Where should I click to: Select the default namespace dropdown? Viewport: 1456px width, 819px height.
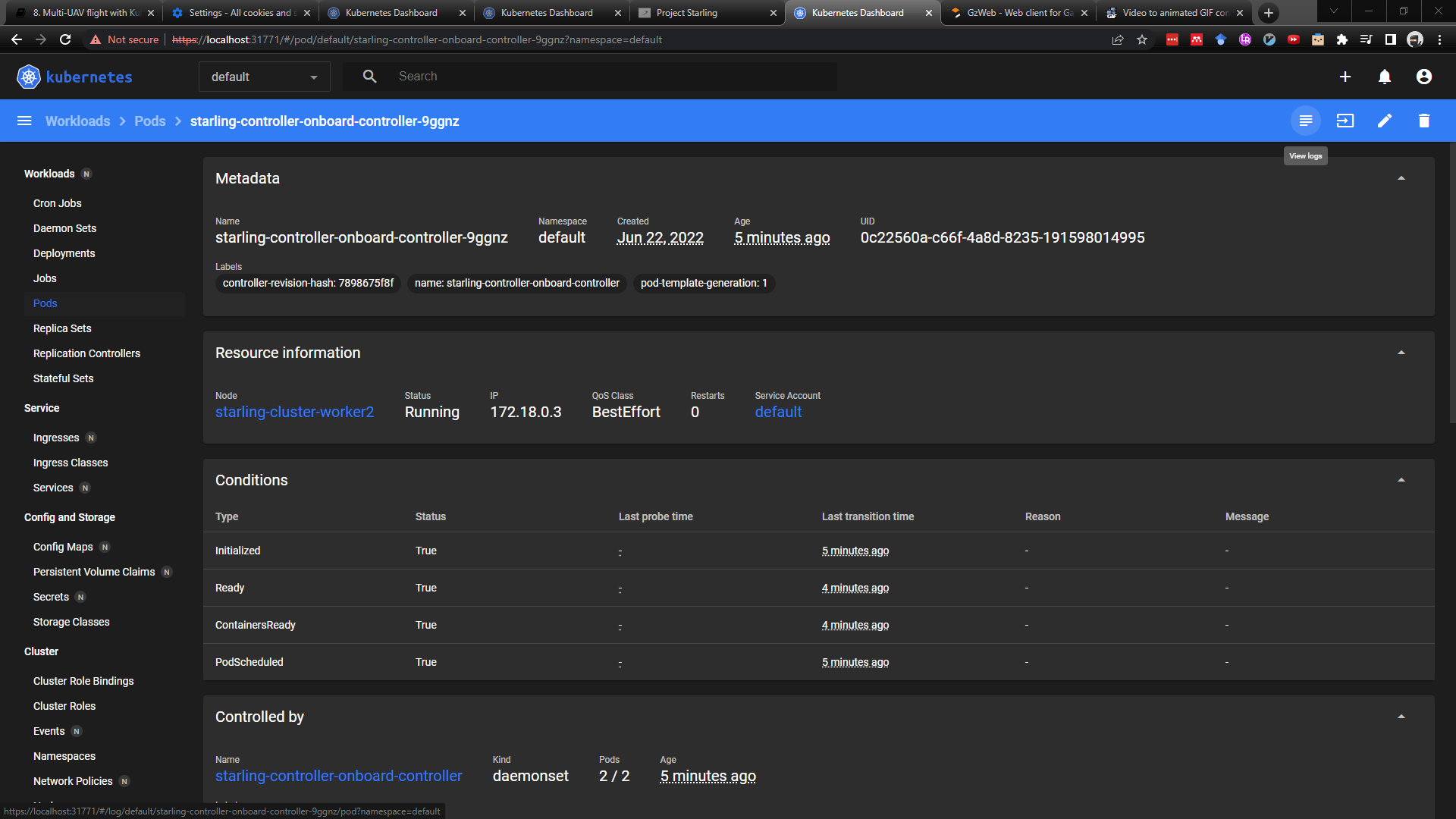tap(264, 76)
